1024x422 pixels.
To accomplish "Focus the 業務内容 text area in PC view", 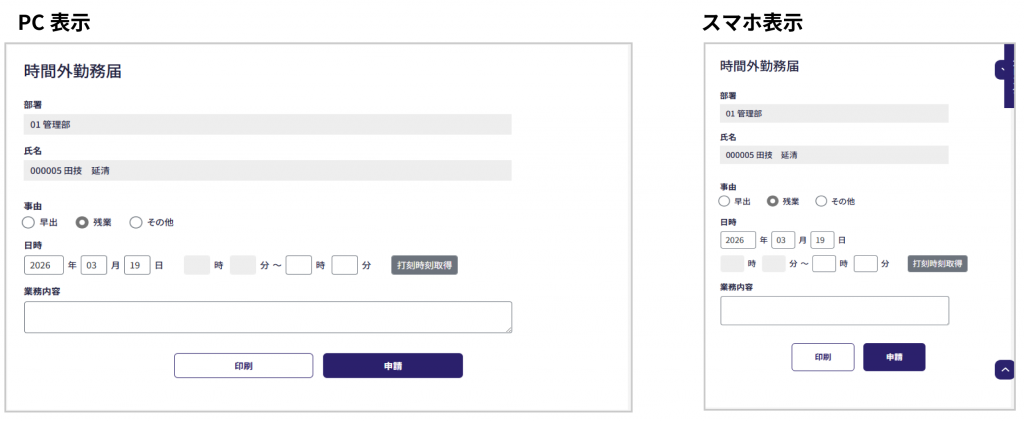I will (267, 317).
